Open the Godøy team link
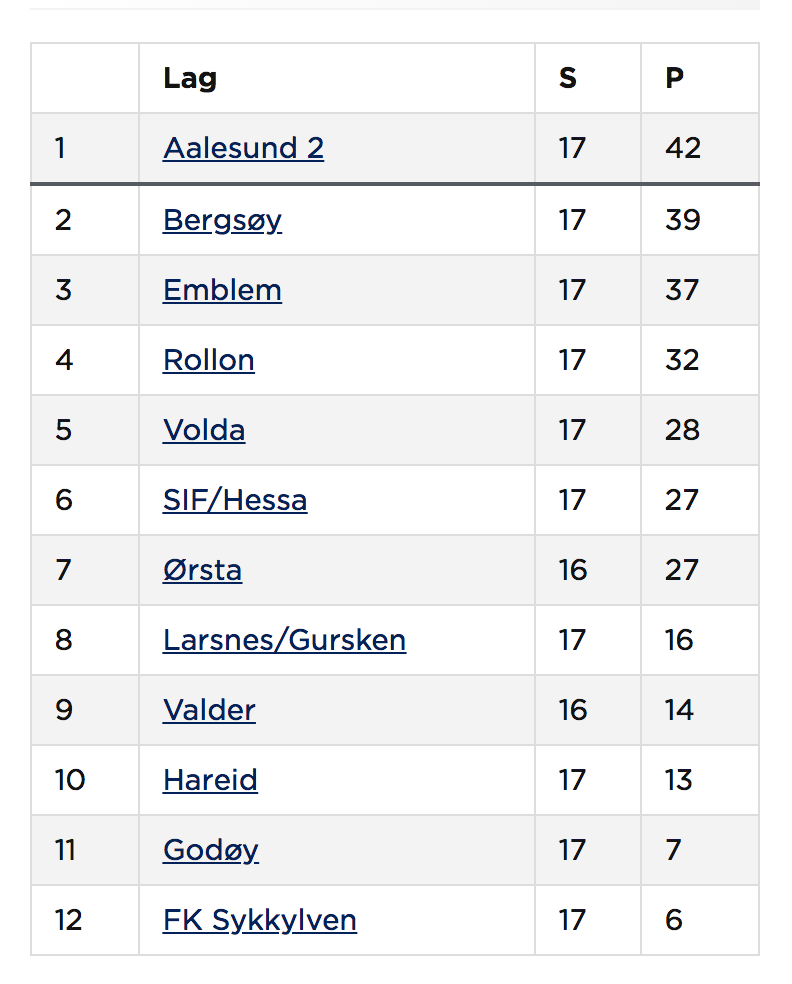792x984 pixels. (x=210, y=849)
